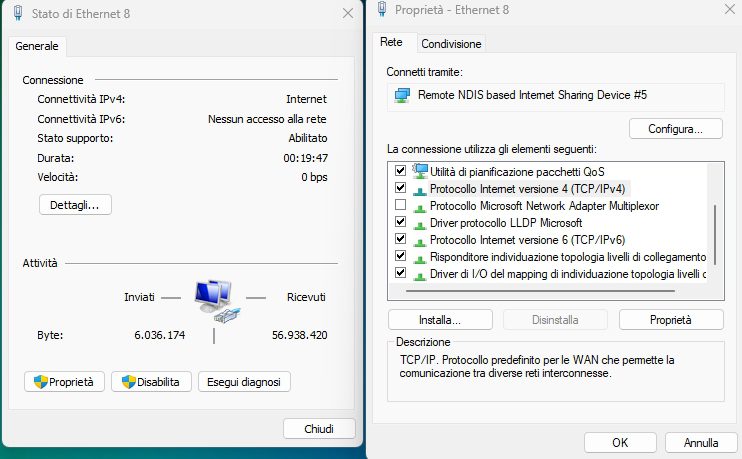Click the Driver di I/O mapping icon

click(420, 276)
